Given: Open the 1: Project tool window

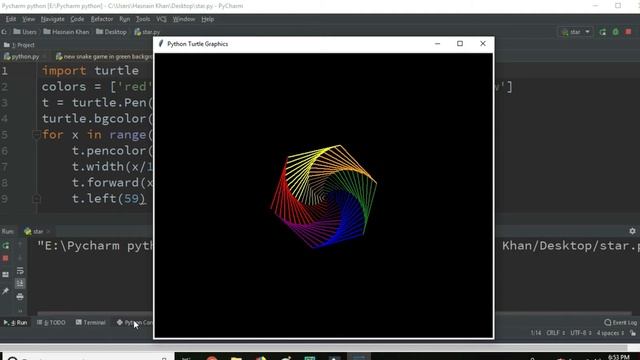Looking at the screenshot, I should pos(19,45).
